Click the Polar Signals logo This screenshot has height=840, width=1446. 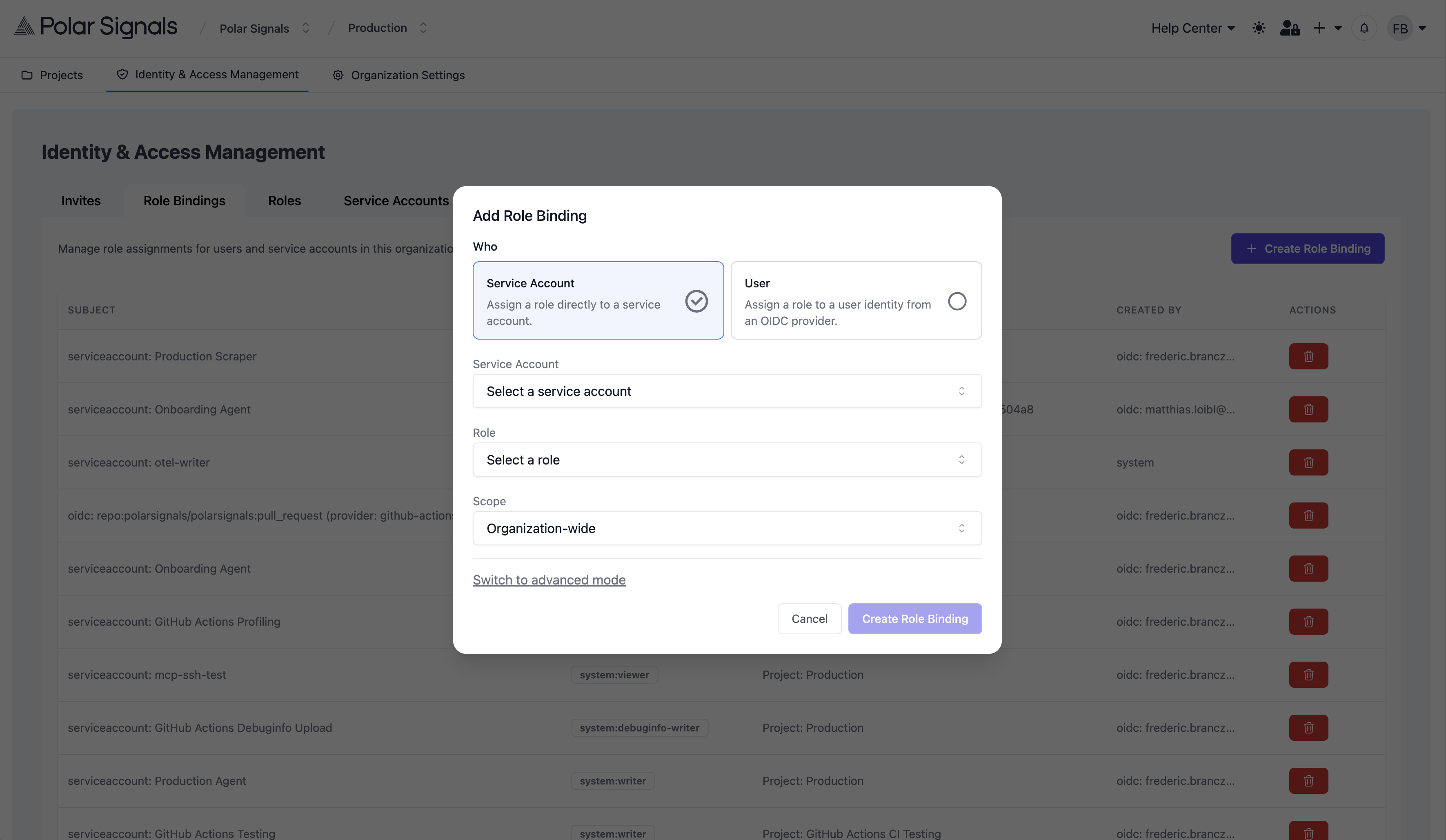point(95,27)
